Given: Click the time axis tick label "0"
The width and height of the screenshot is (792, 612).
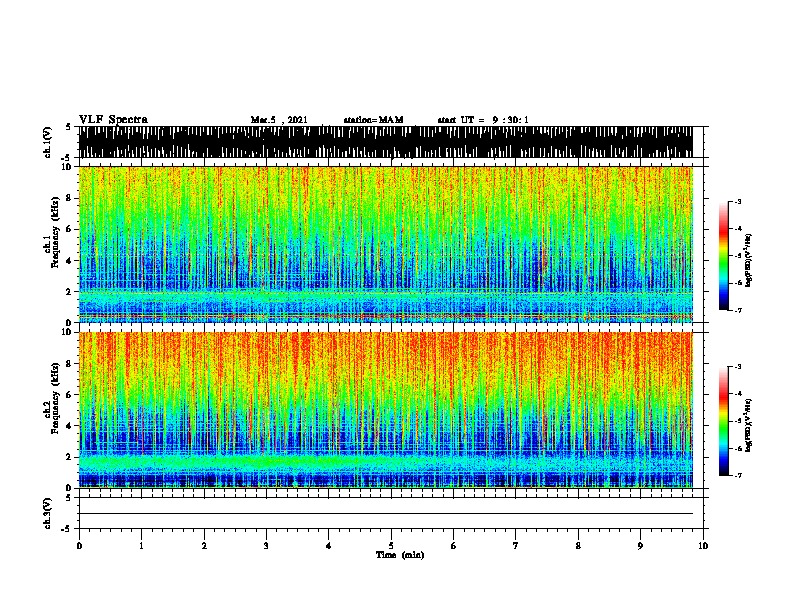Looking at the screenshot, I should (79, 546).
